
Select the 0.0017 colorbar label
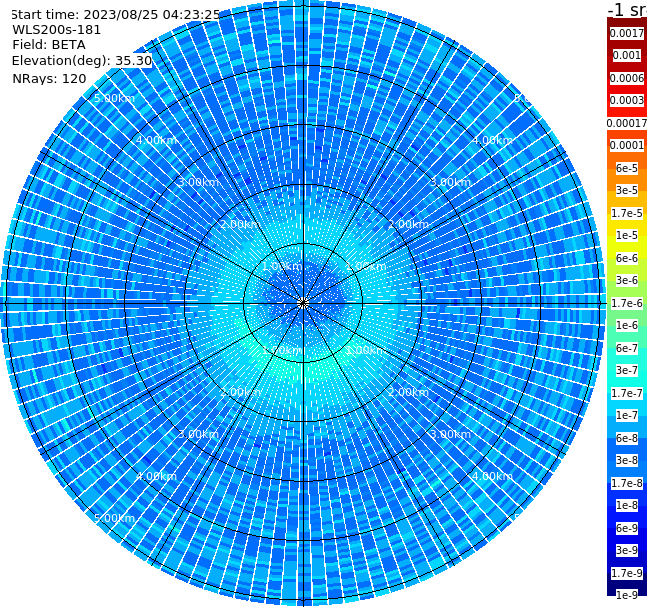click(627, 33)
